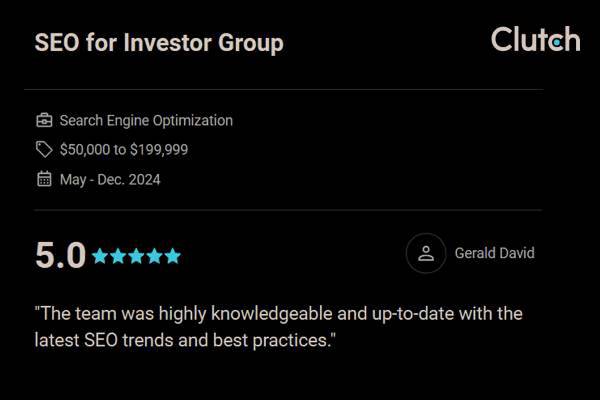Click the calendar icon beside the dates
This screenshot has height=400, width=600.
tap(44, 180)
